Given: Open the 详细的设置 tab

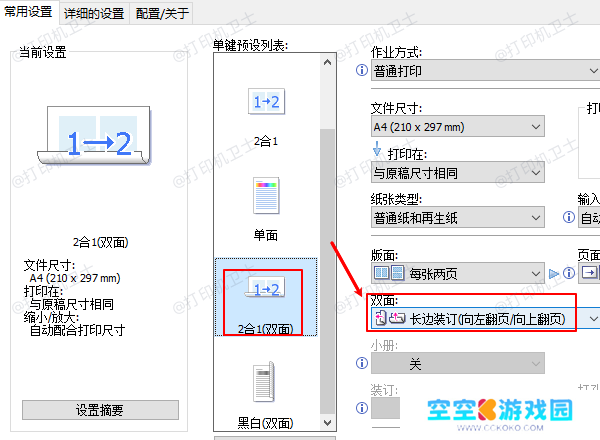Looking at the screenshot, I should tap(94, 13).
